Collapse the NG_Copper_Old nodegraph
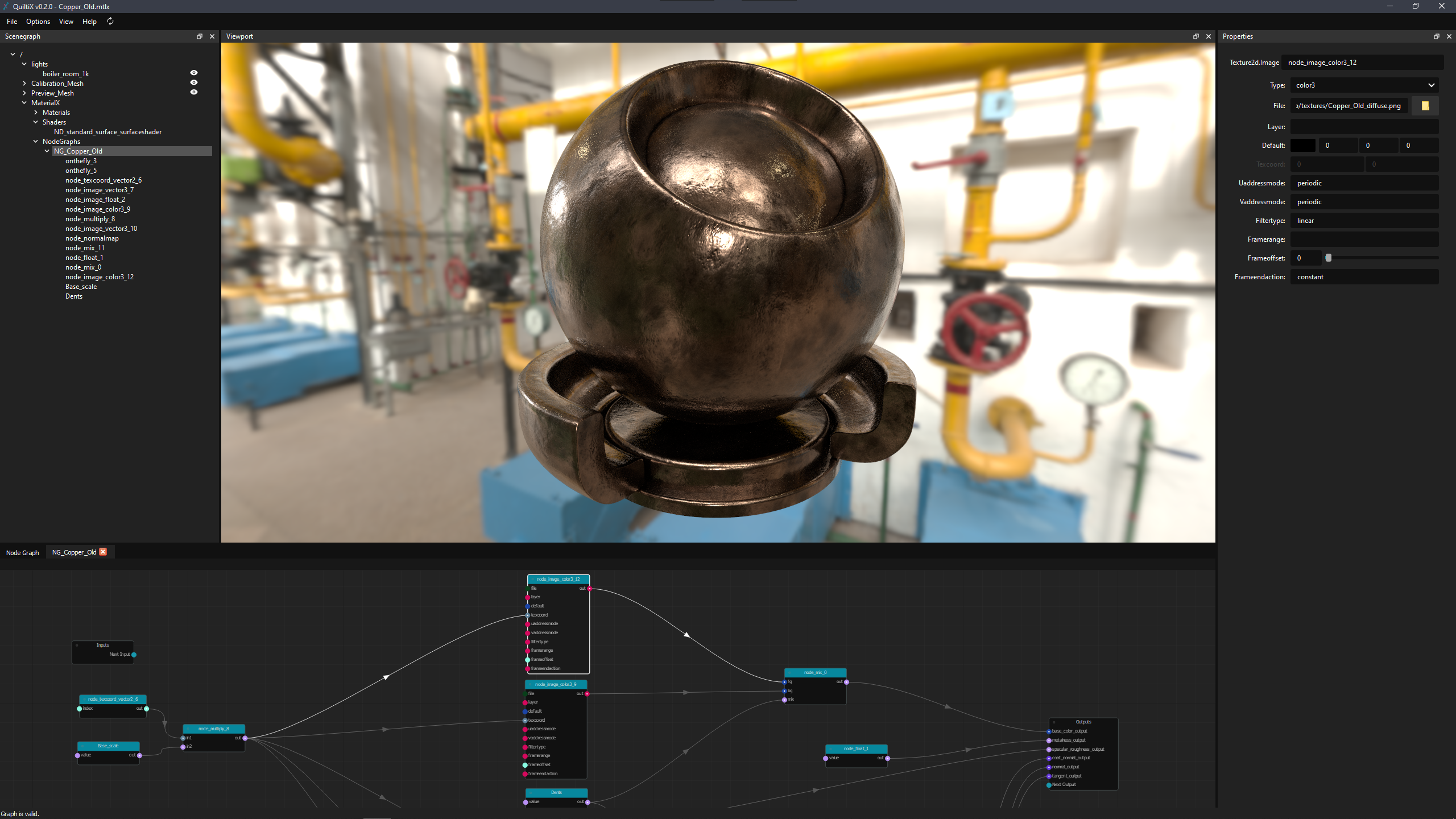Screen dimensions: 1456x819 tap(47, 151)
